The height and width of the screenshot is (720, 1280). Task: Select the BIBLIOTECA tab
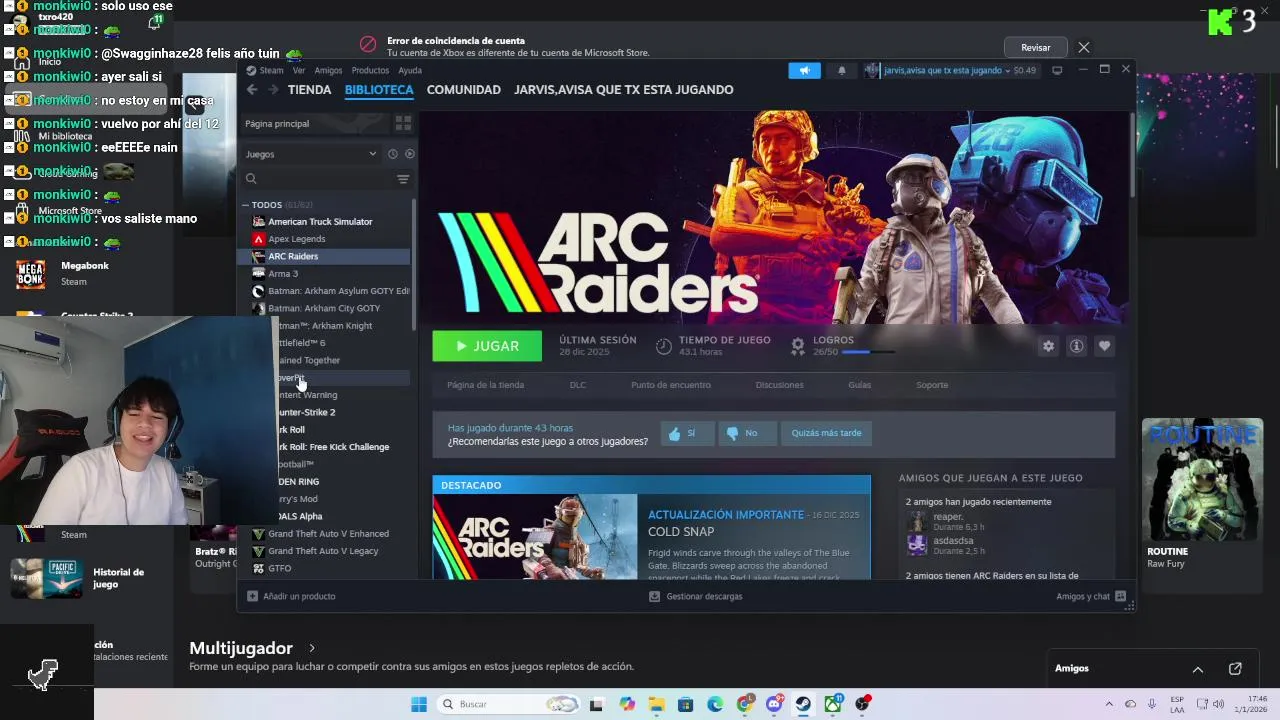pyautogui.click(x=379, y=90)
